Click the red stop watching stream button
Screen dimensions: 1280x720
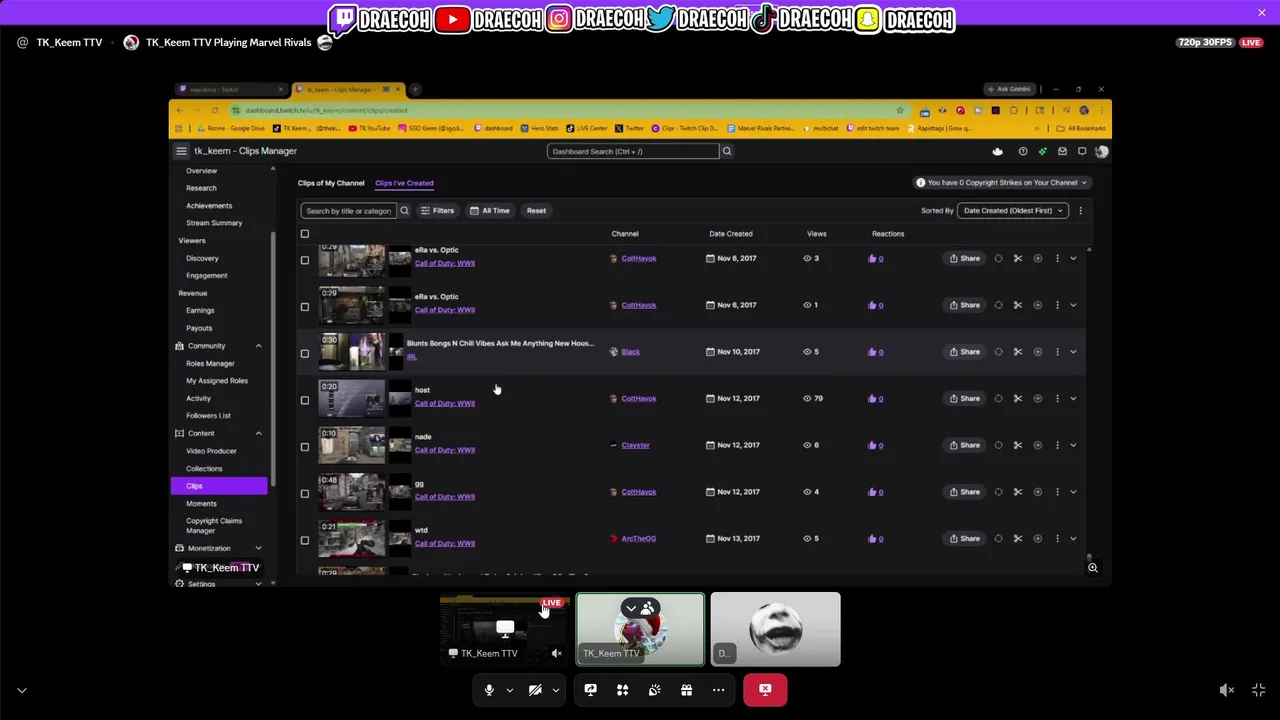tap(765, 690)
